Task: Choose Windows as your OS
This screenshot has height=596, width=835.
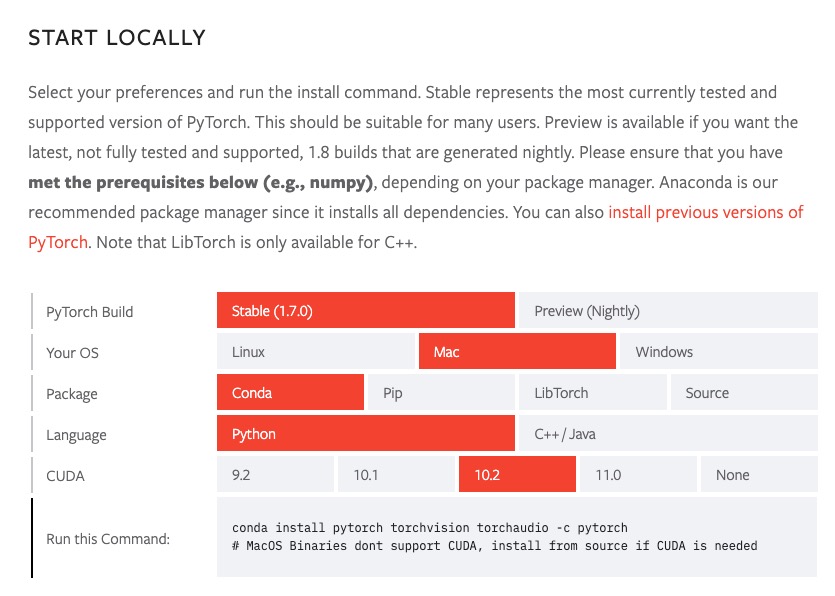Action: pos(718,352)
